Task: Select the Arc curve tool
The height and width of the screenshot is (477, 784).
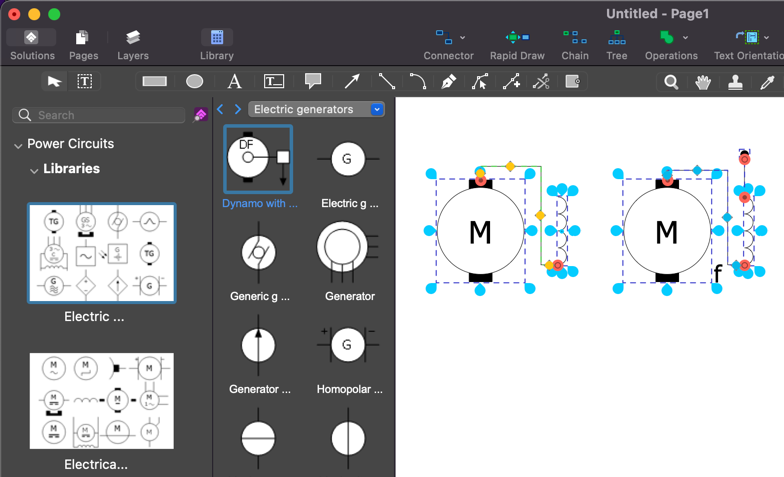Action: pyautogui.click(x=418, y=81)
